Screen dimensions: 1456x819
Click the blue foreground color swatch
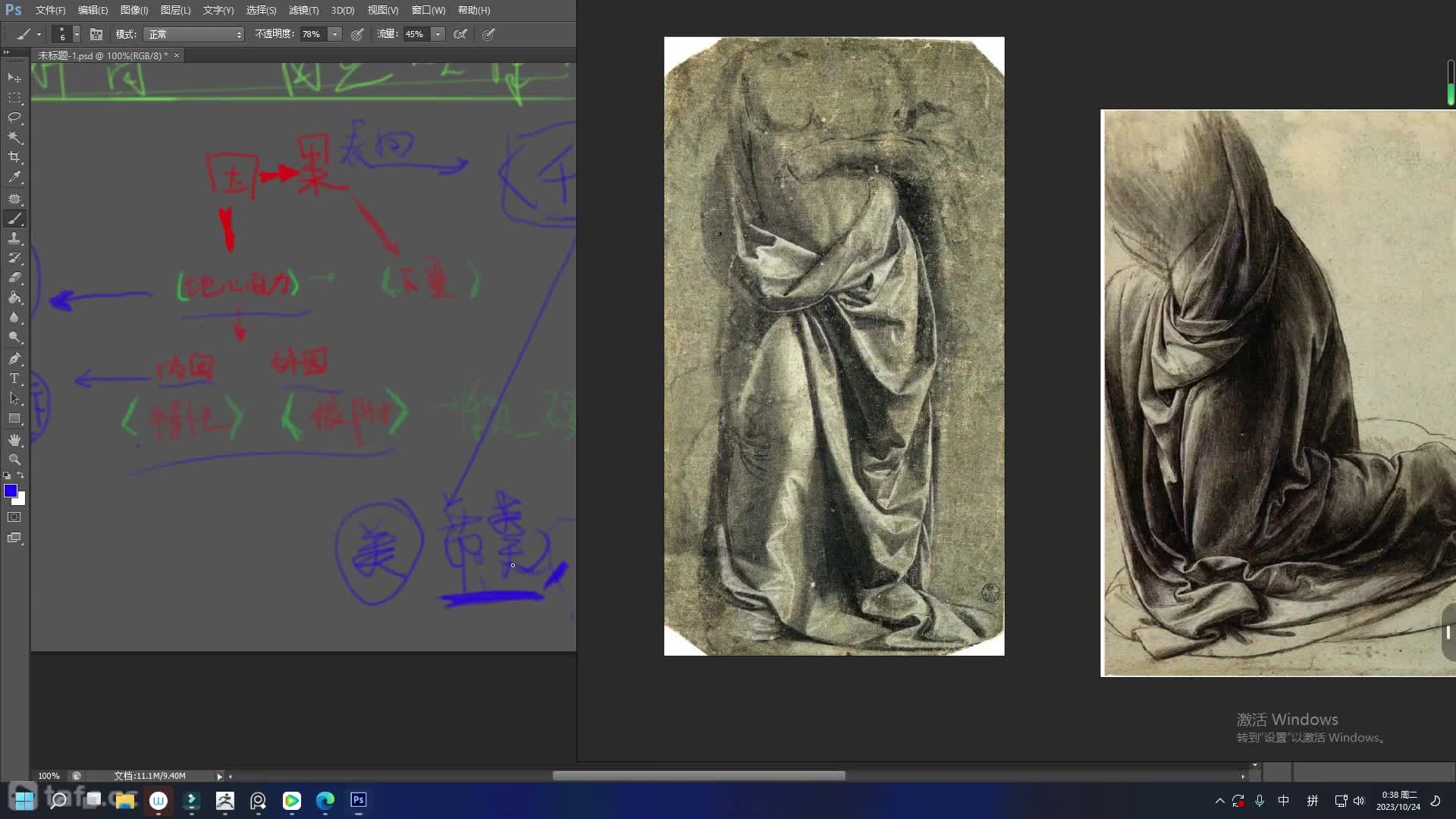[10, 491]
